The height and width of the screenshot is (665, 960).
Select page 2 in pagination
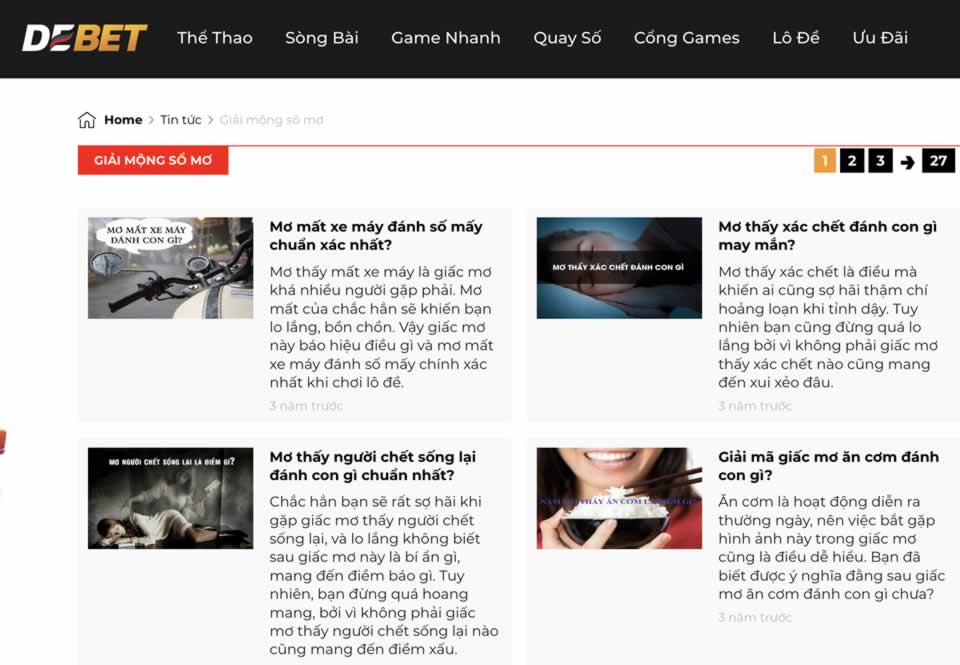(851, 160)
